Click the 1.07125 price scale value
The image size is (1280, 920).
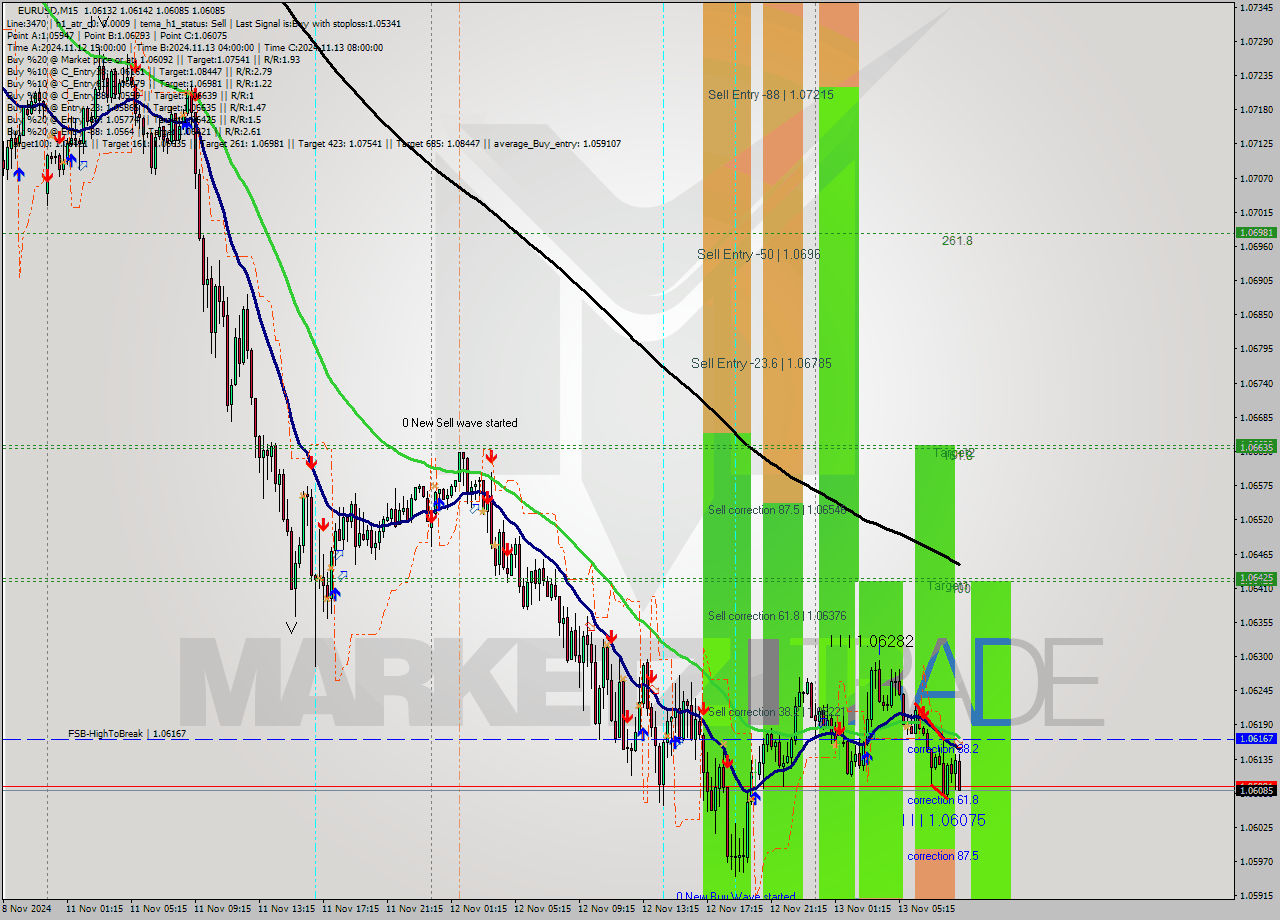coord(1256,143)
